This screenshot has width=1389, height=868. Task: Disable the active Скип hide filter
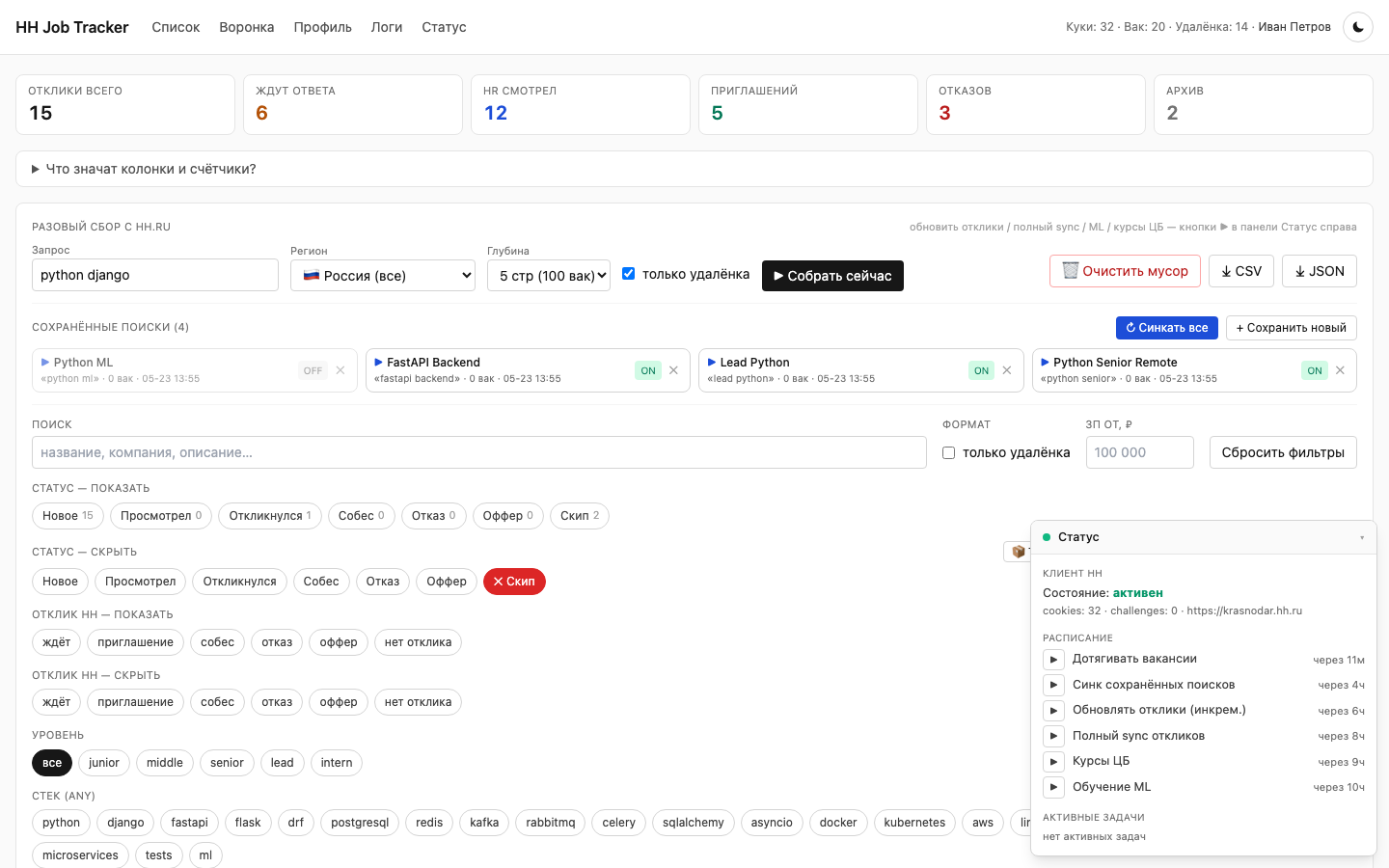coord(514,582)
